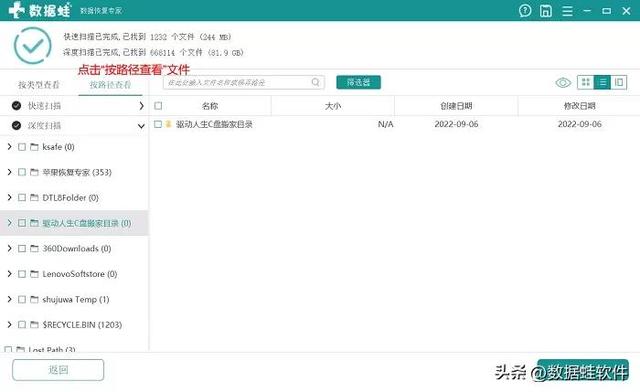Select $RECYCLE.BIN (1203) tree label

pyautogui.click(x=82, y=325)
